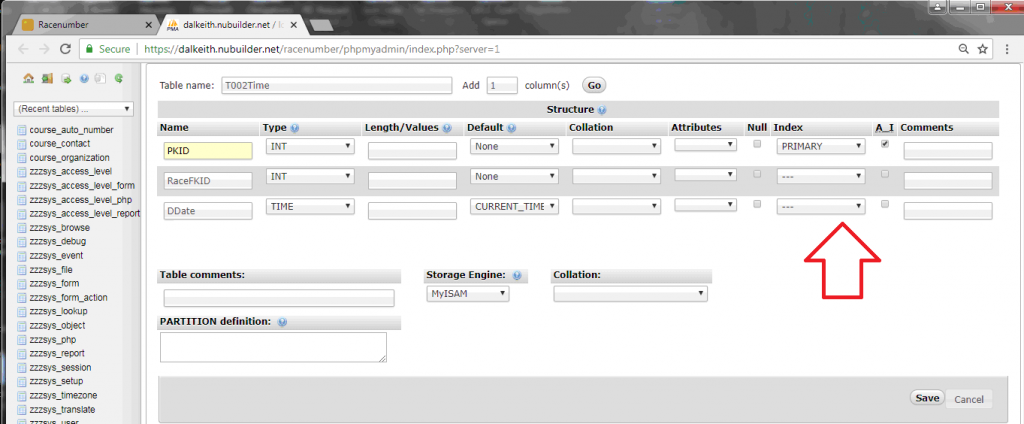The width and height of the screenshot is (1024, 424).
Task: Click the Secure padlock site info
Action: [108, 49]
